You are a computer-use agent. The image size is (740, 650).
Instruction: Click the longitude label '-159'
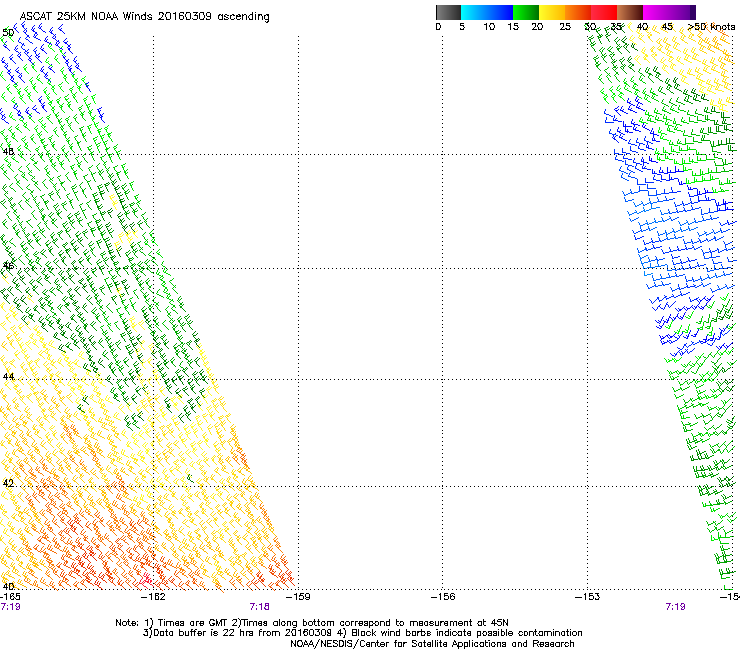298,597
